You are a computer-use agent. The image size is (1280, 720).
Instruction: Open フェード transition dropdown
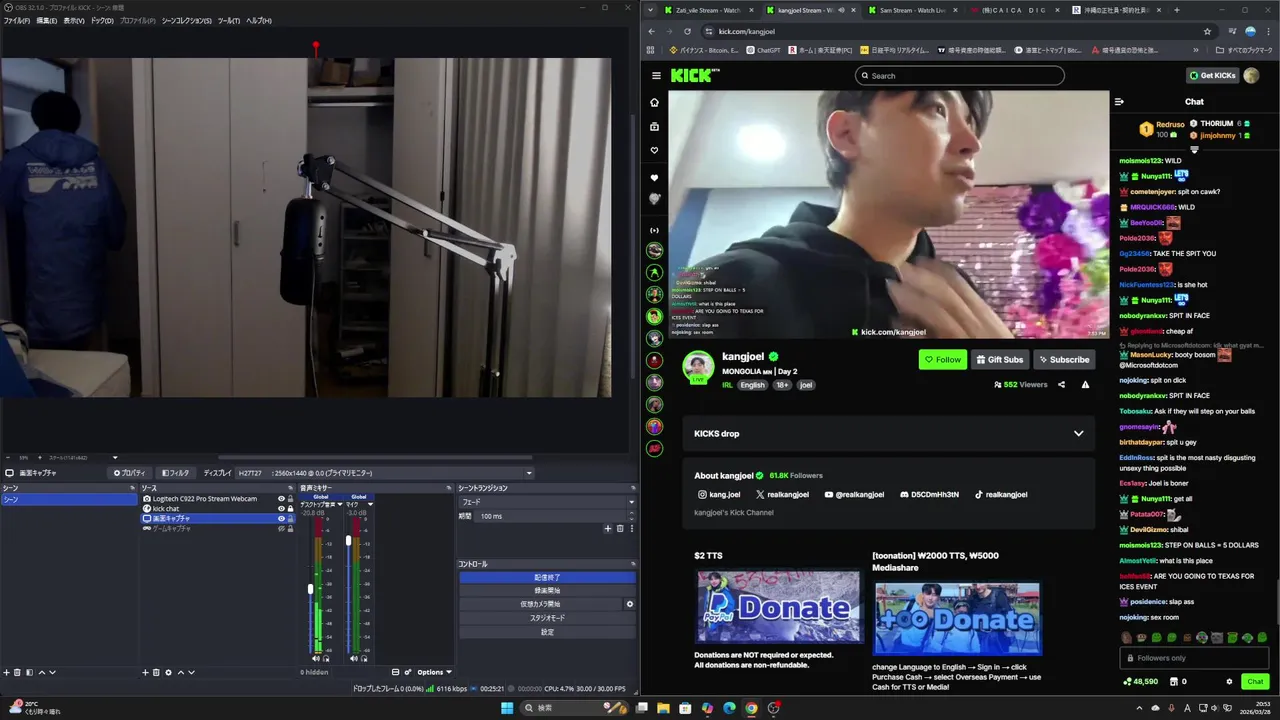(x=546, y=502)
